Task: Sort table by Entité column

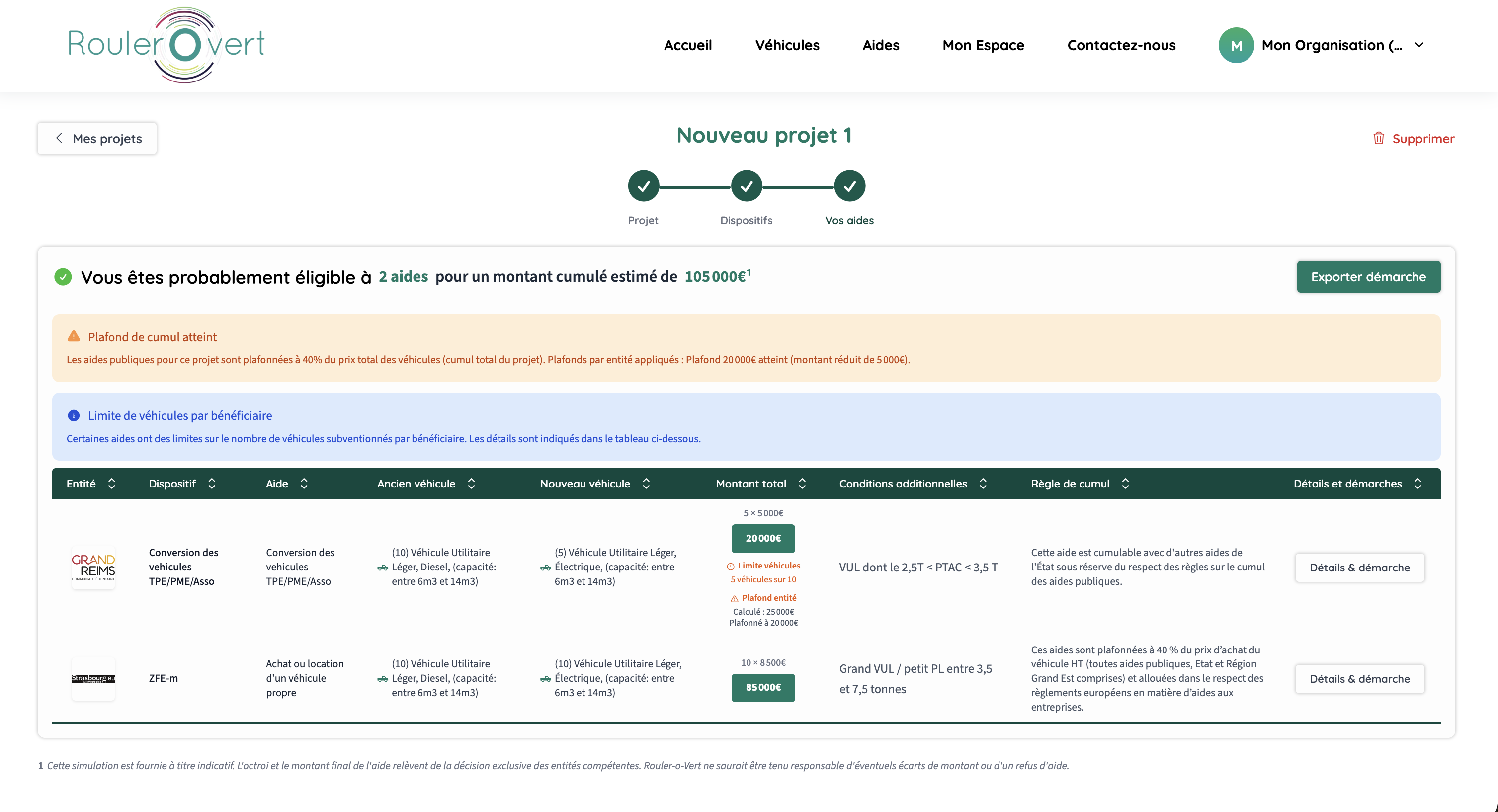Action: [x=112, y=484]
